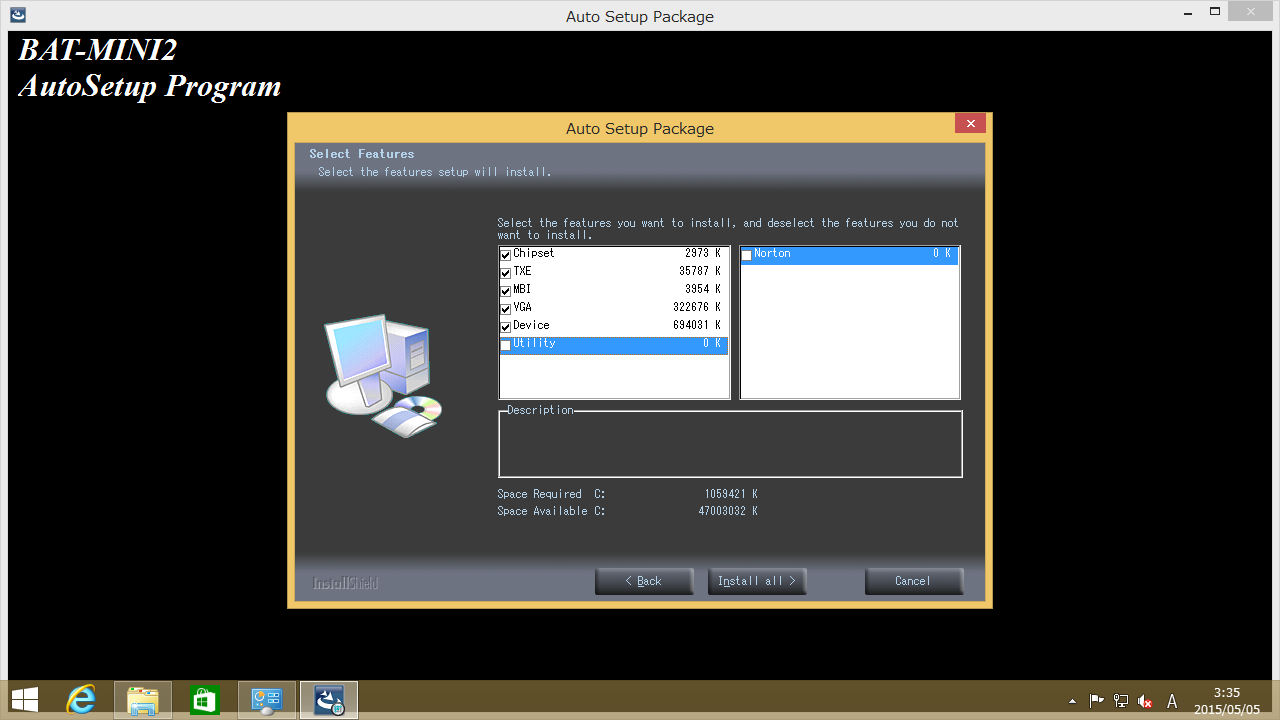Click the Auto Setup installer taskbar icon
1280x720 pixels.
[x=329, y=700]
